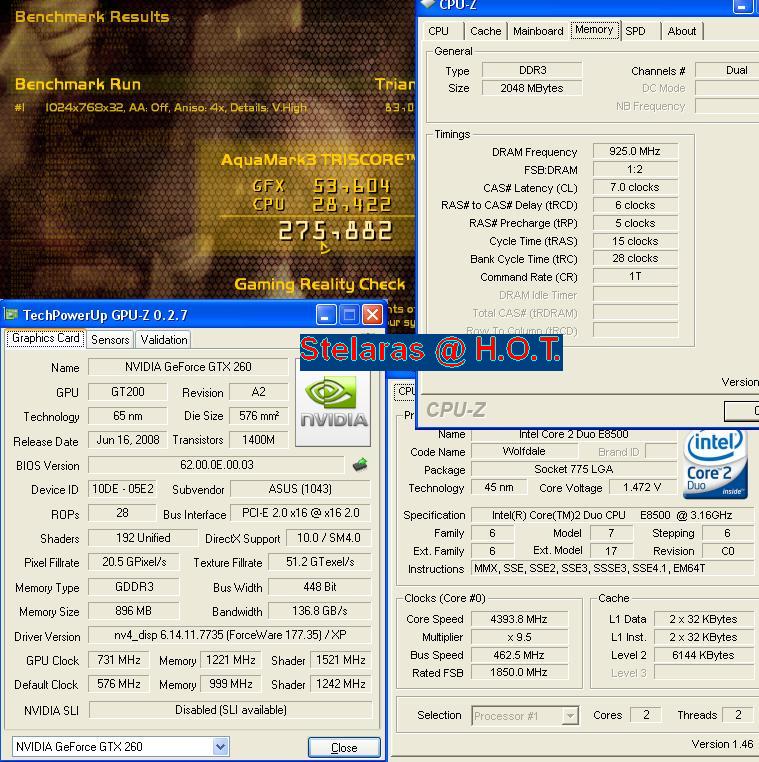Click the Device ID value 10DE - 05E2
Image resolution: width=759 pixels, height=762 pixels.
[x=122, y=489]
